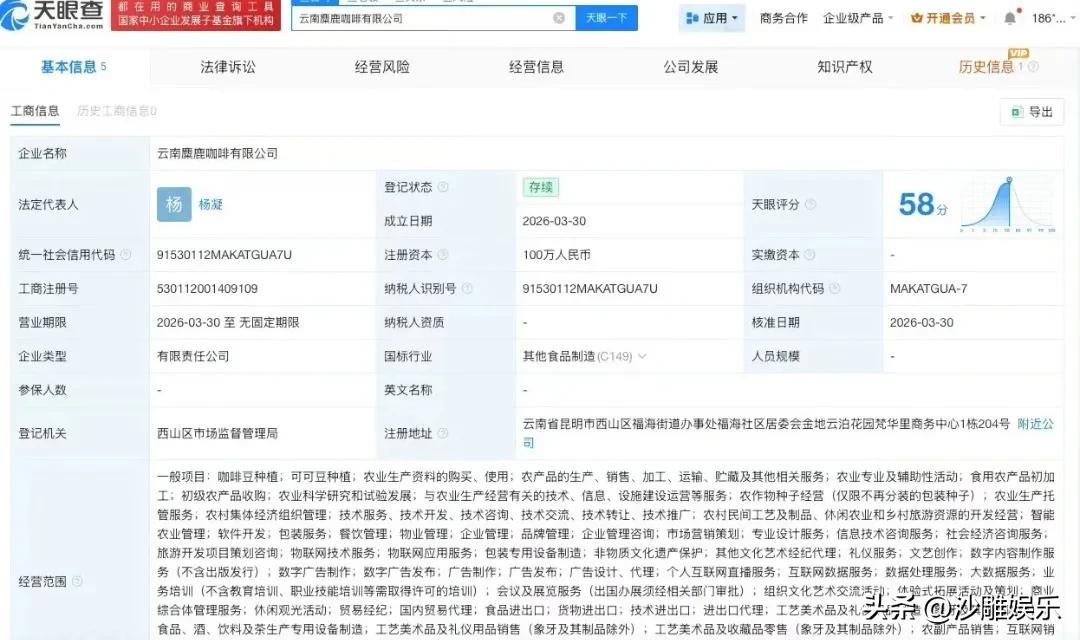Click the 导出 export button
Viewport: 1080px width, 640px height.
click(1032, 112)
